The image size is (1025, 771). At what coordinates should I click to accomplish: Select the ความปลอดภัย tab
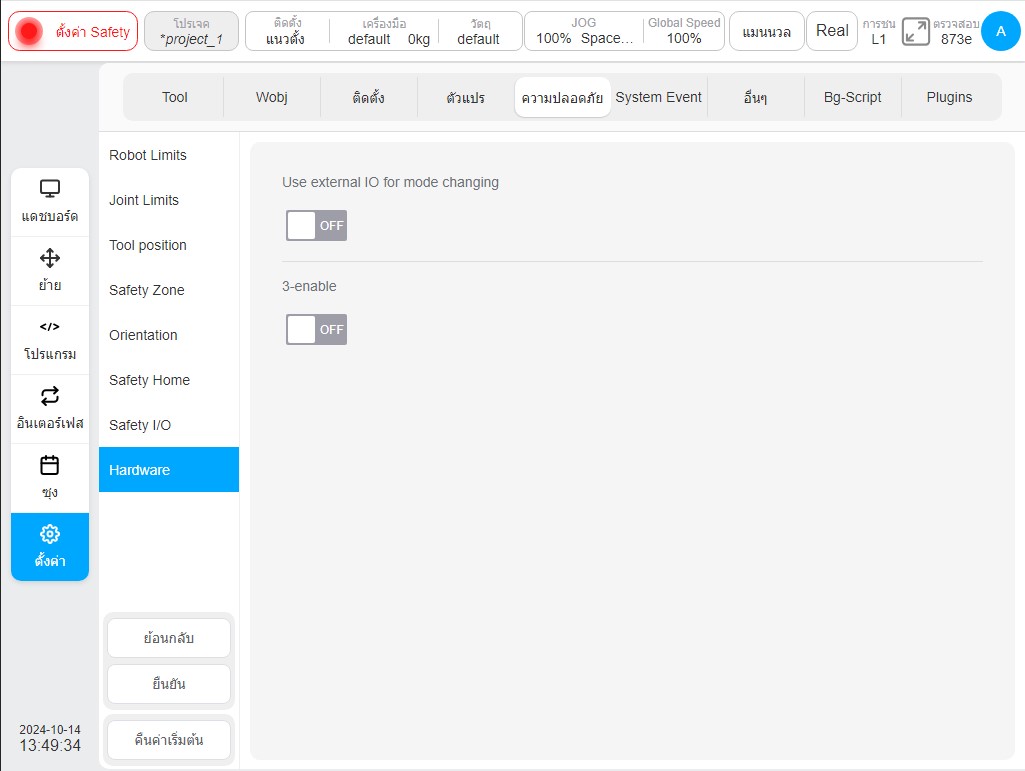pos(562,97)
